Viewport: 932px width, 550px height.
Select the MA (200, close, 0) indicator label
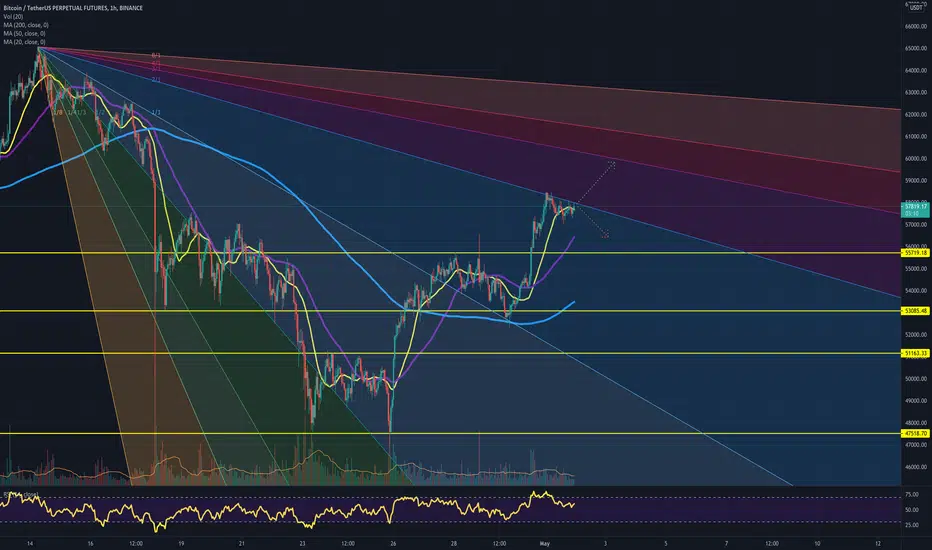point(26,25)
